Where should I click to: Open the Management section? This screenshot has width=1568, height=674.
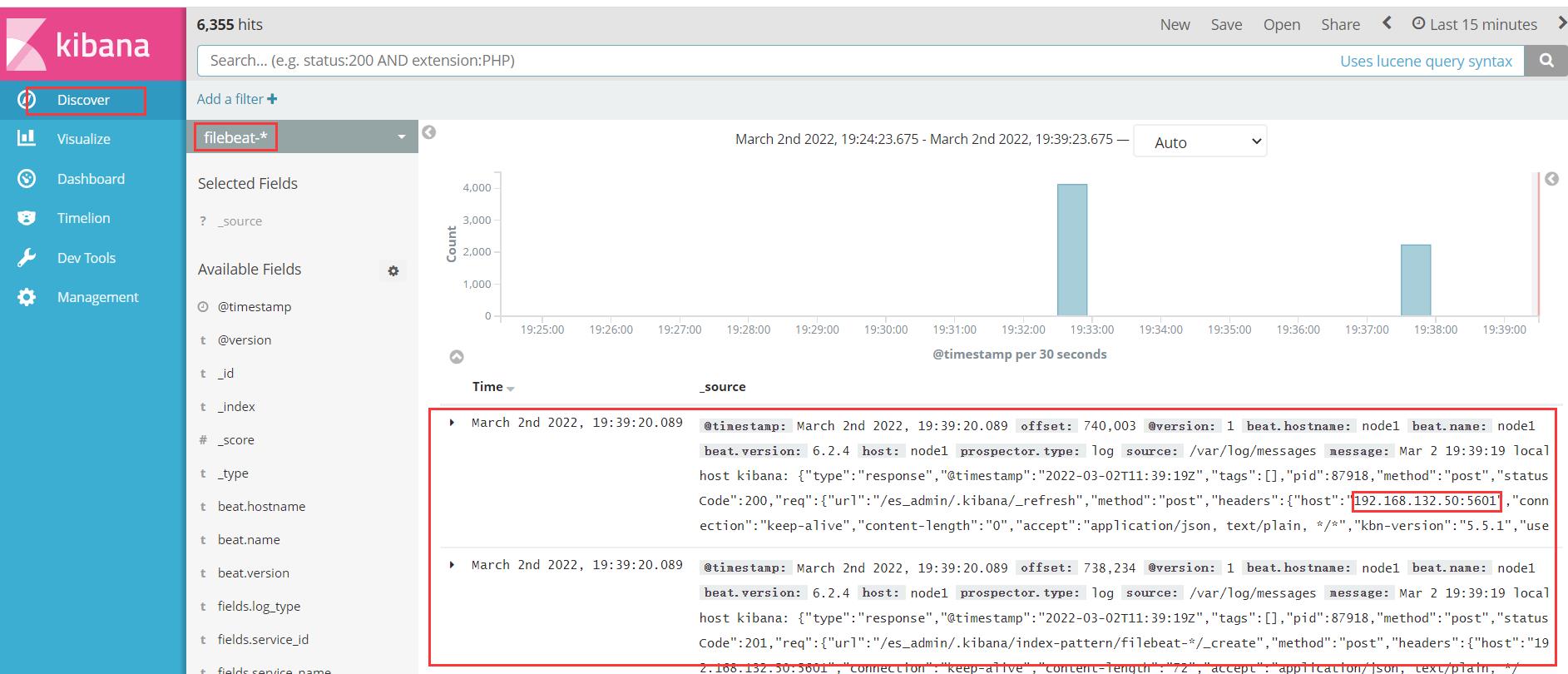click(97, 297)
